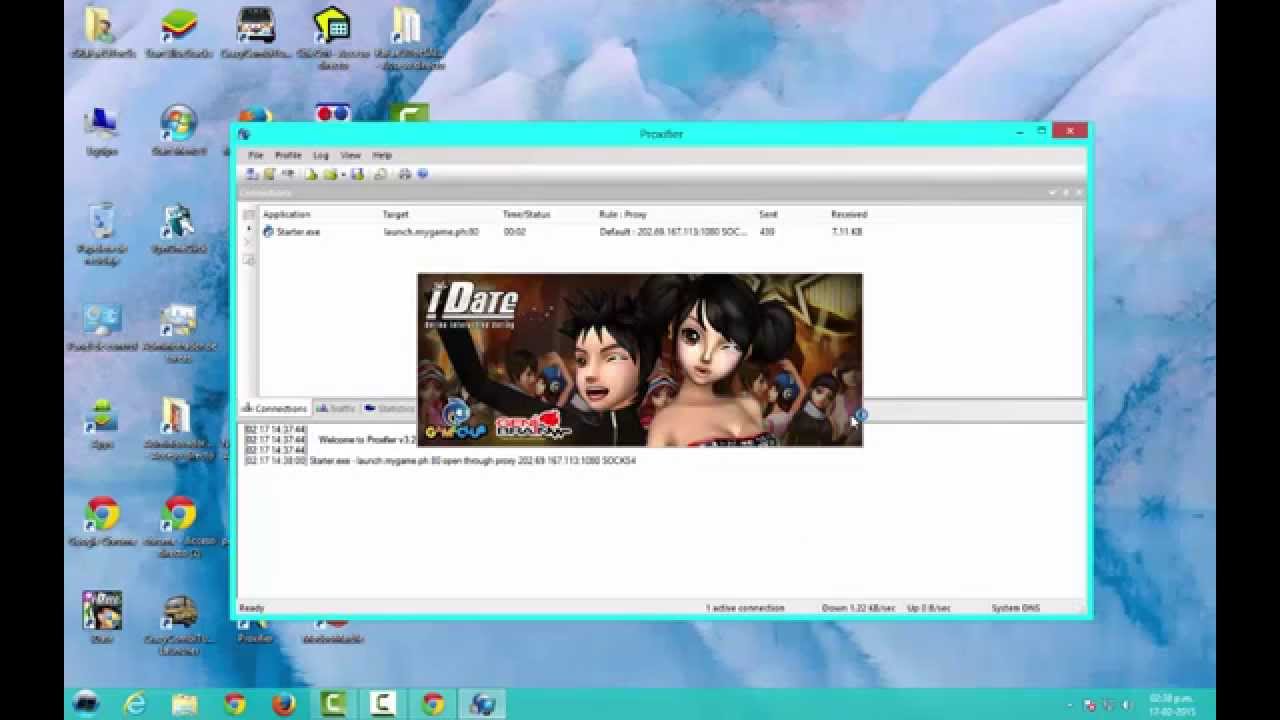This screenshot has width=1280, height=720.
Task: Open the Start BlueStacks desktop shortcut
Action: pyautogui.click(x=179, y=30)
